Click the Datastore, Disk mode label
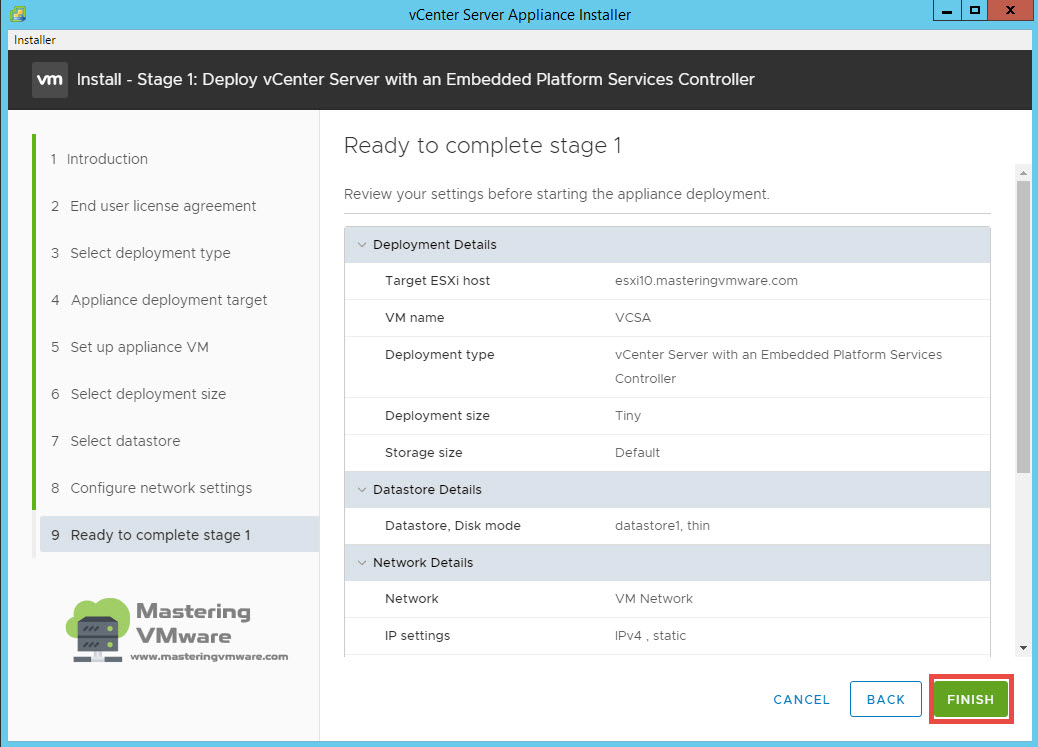Image resolution: width=1038 pixels, height=747 pixels. coord(453,526)
